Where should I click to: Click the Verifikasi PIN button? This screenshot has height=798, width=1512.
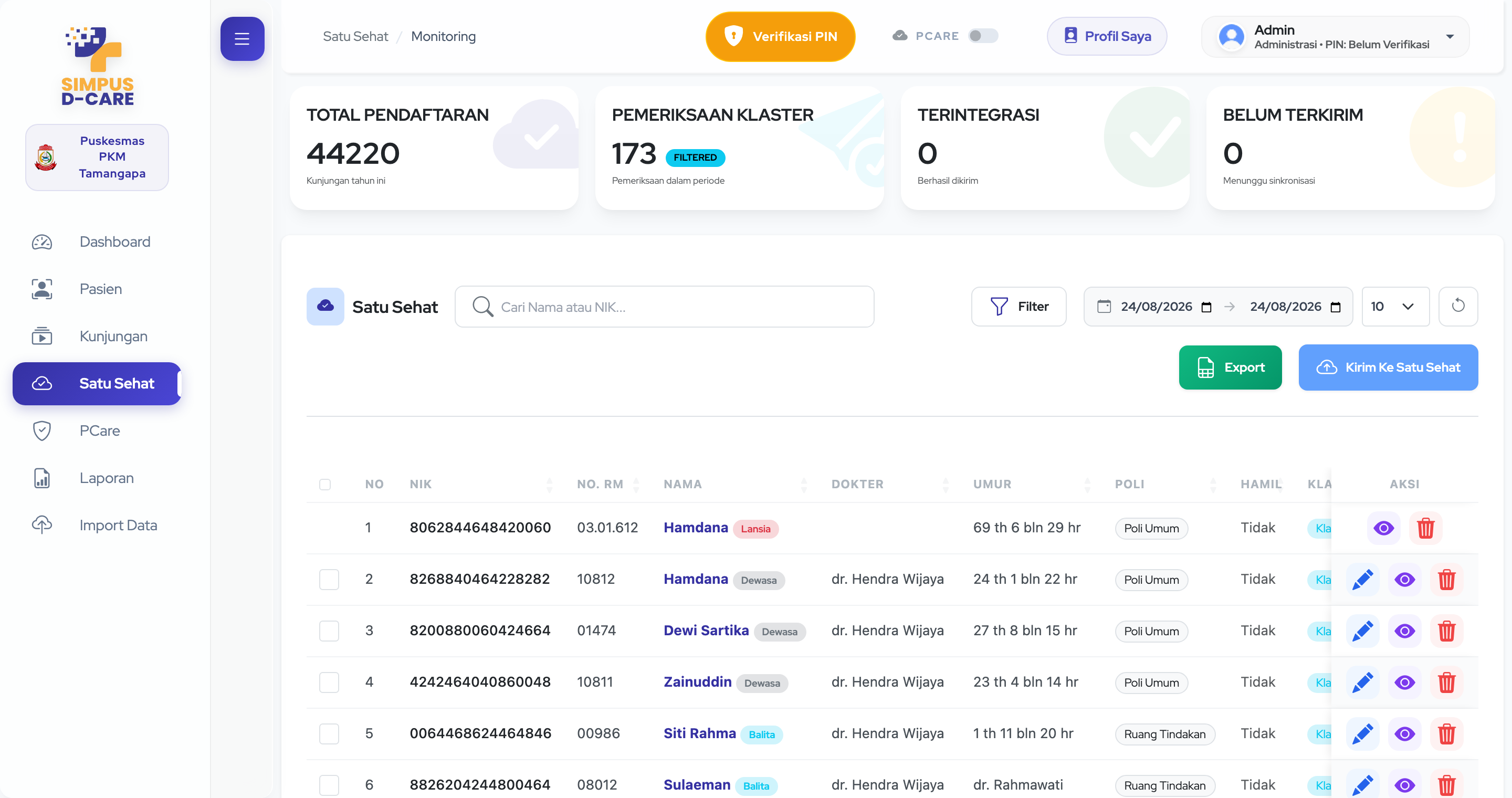tap(780, 36)
